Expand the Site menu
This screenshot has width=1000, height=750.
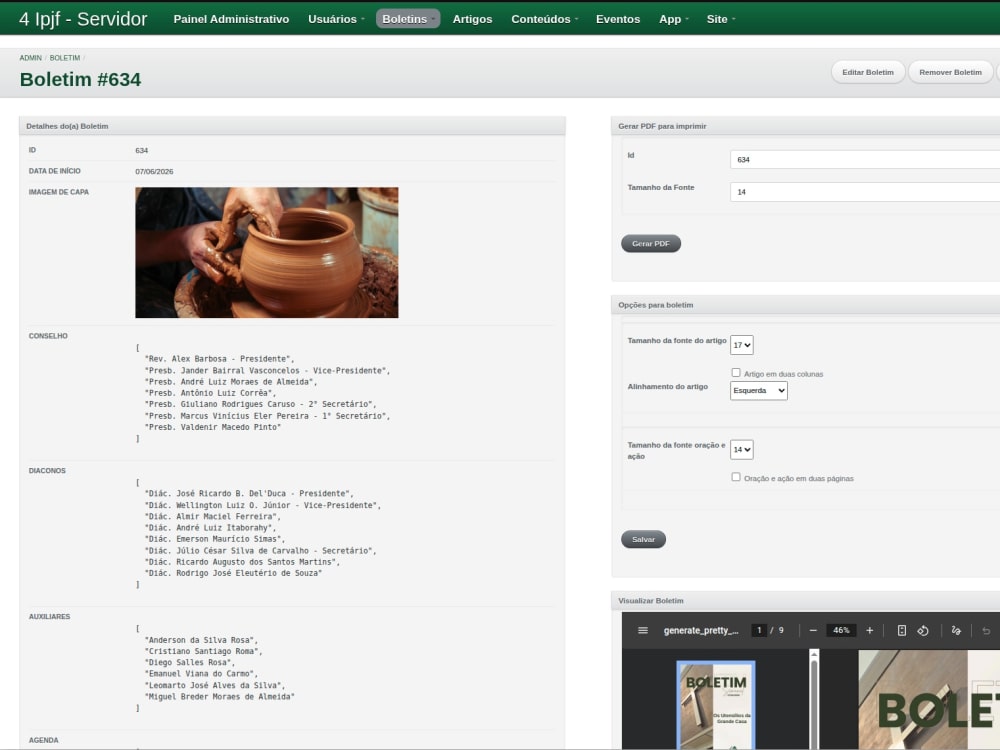click(721, 19)
